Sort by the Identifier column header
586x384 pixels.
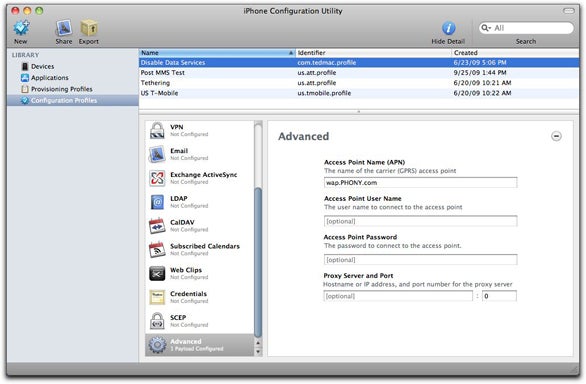(373, 53)
